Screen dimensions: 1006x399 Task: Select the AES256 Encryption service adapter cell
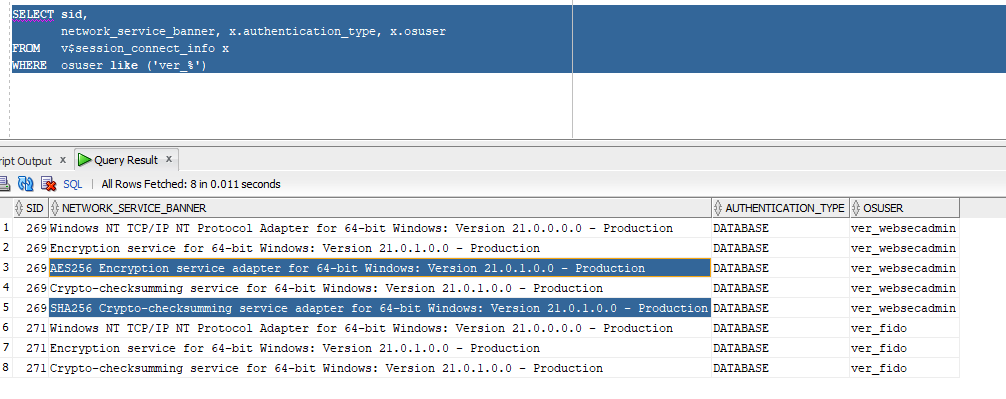[380, 268]
